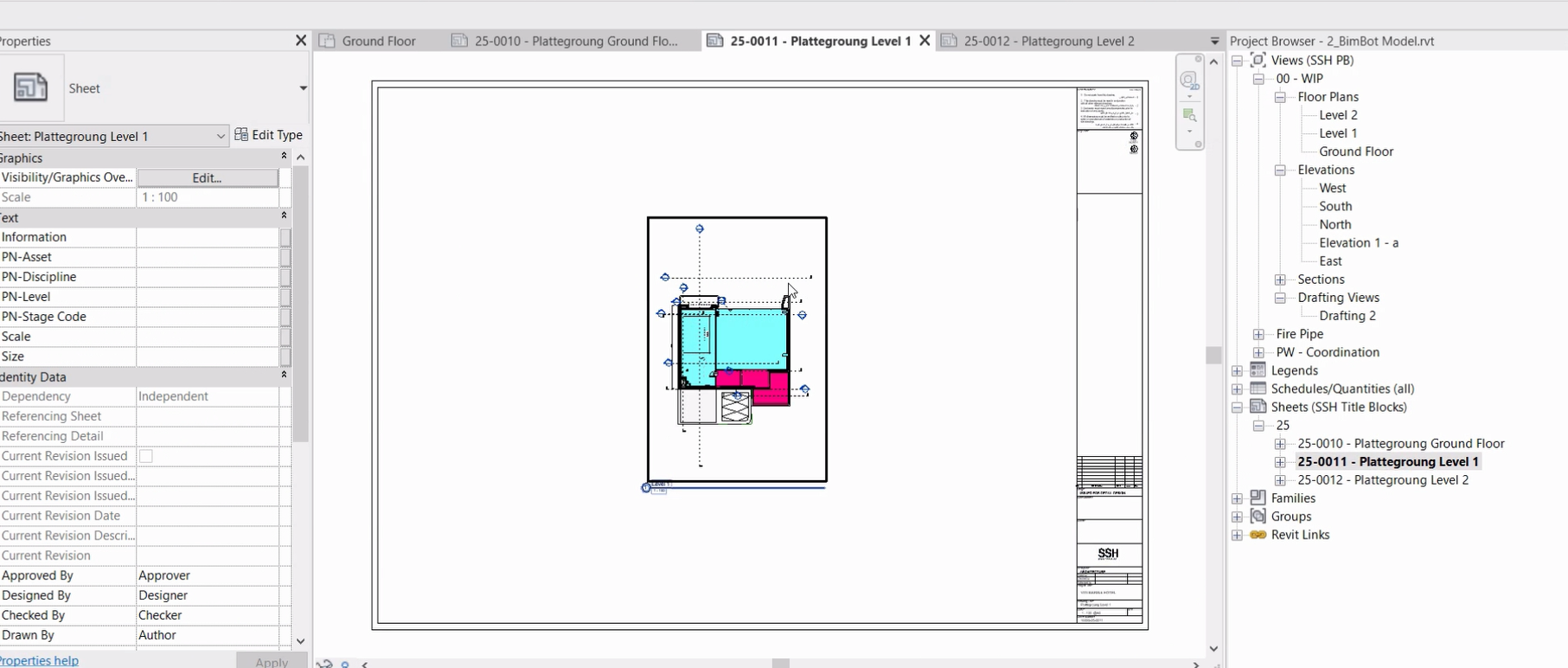
Task: Click the Ground Floor tab's view icon
Action: click(327, 41)
